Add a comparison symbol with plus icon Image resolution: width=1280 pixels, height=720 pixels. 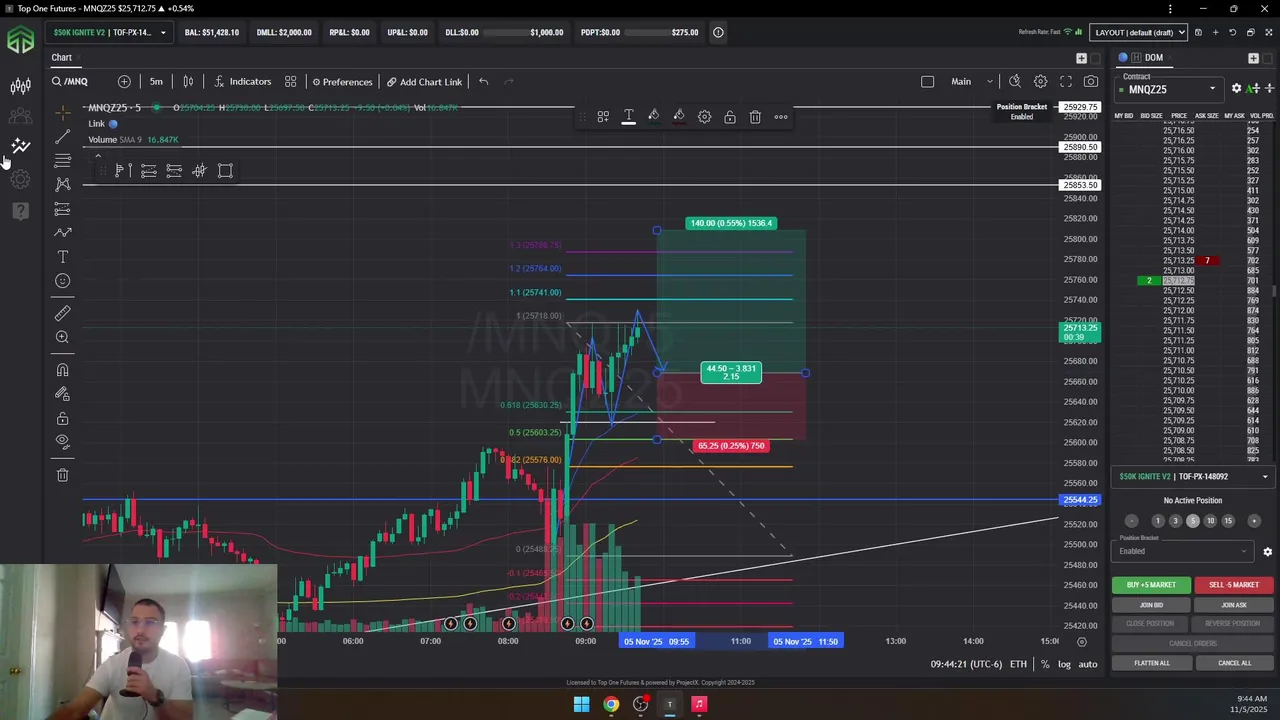coord(124,81)
